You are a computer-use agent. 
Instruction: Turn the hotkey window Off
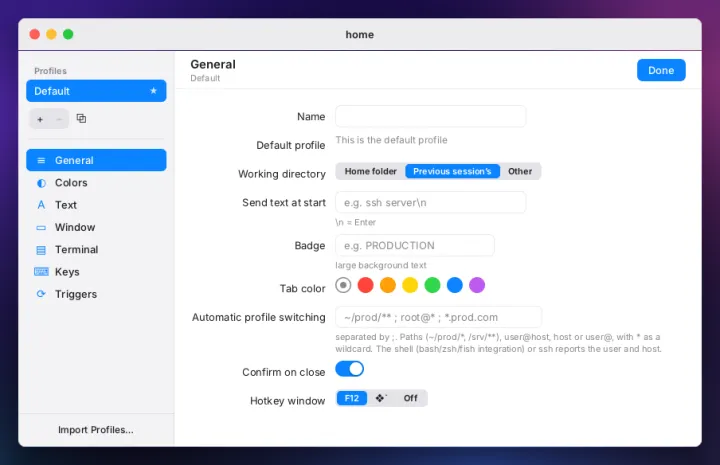(x=411, y=398)
